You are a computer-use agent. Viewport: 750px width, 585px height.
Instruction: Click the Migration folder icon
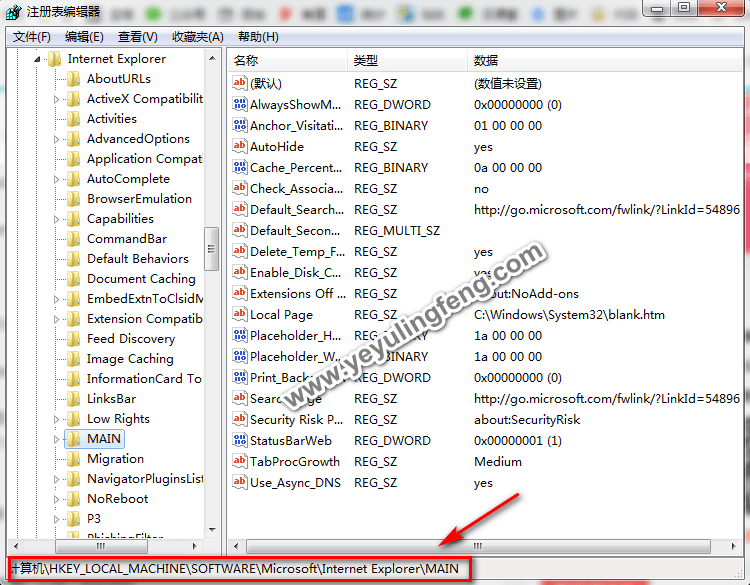pyautogui.click(x=73, y=459)
